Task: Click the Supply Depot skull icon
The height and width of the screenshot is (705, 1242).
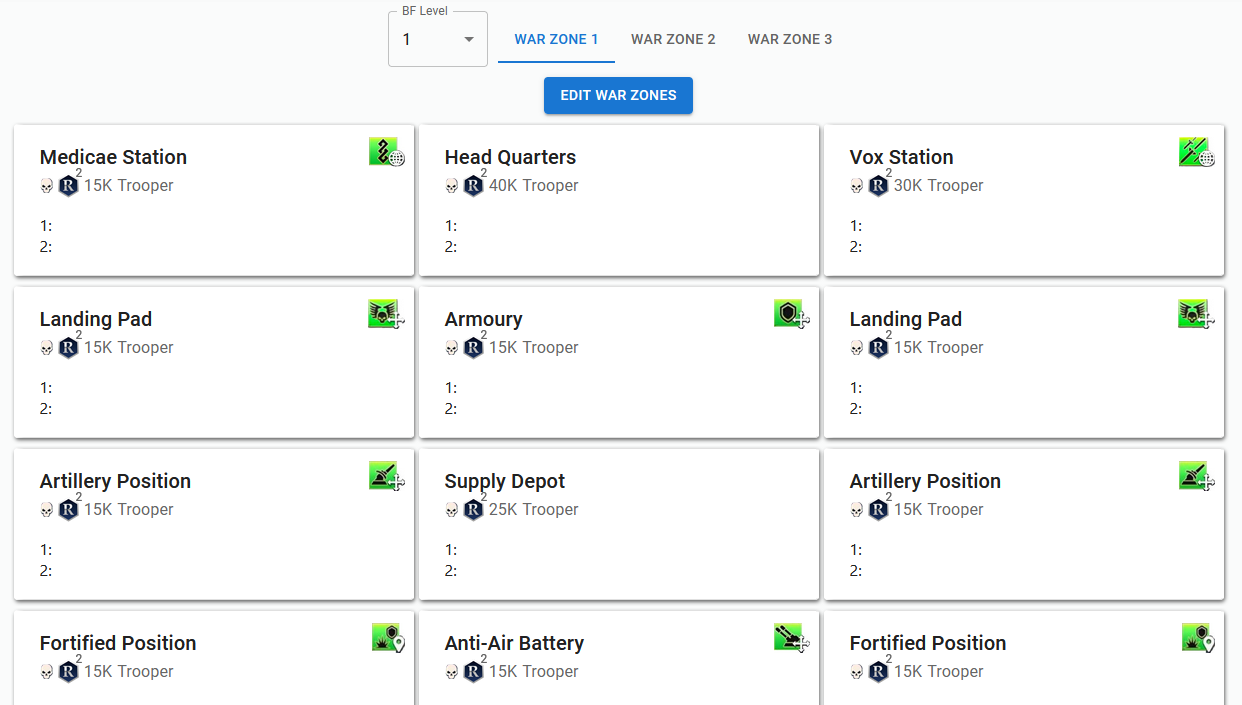Action: [451, 510]
